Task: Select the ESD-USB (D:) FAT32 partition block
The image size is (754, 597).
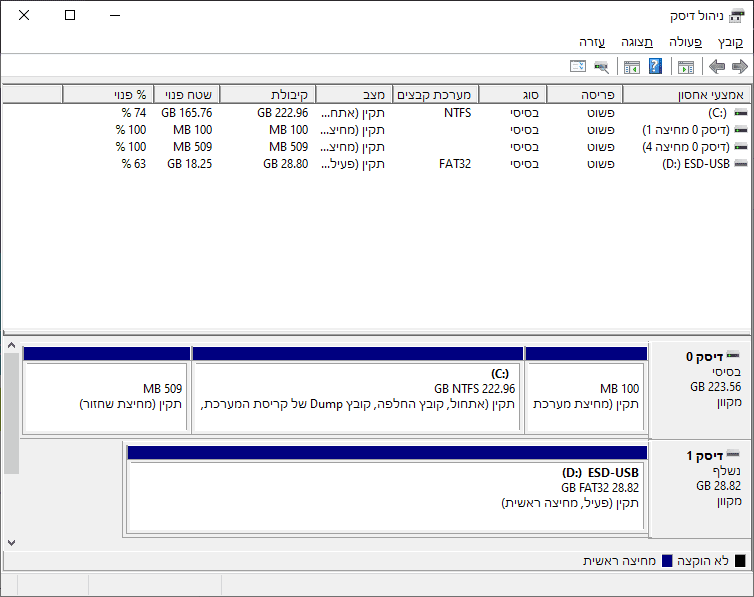Action: pos(387,489)
